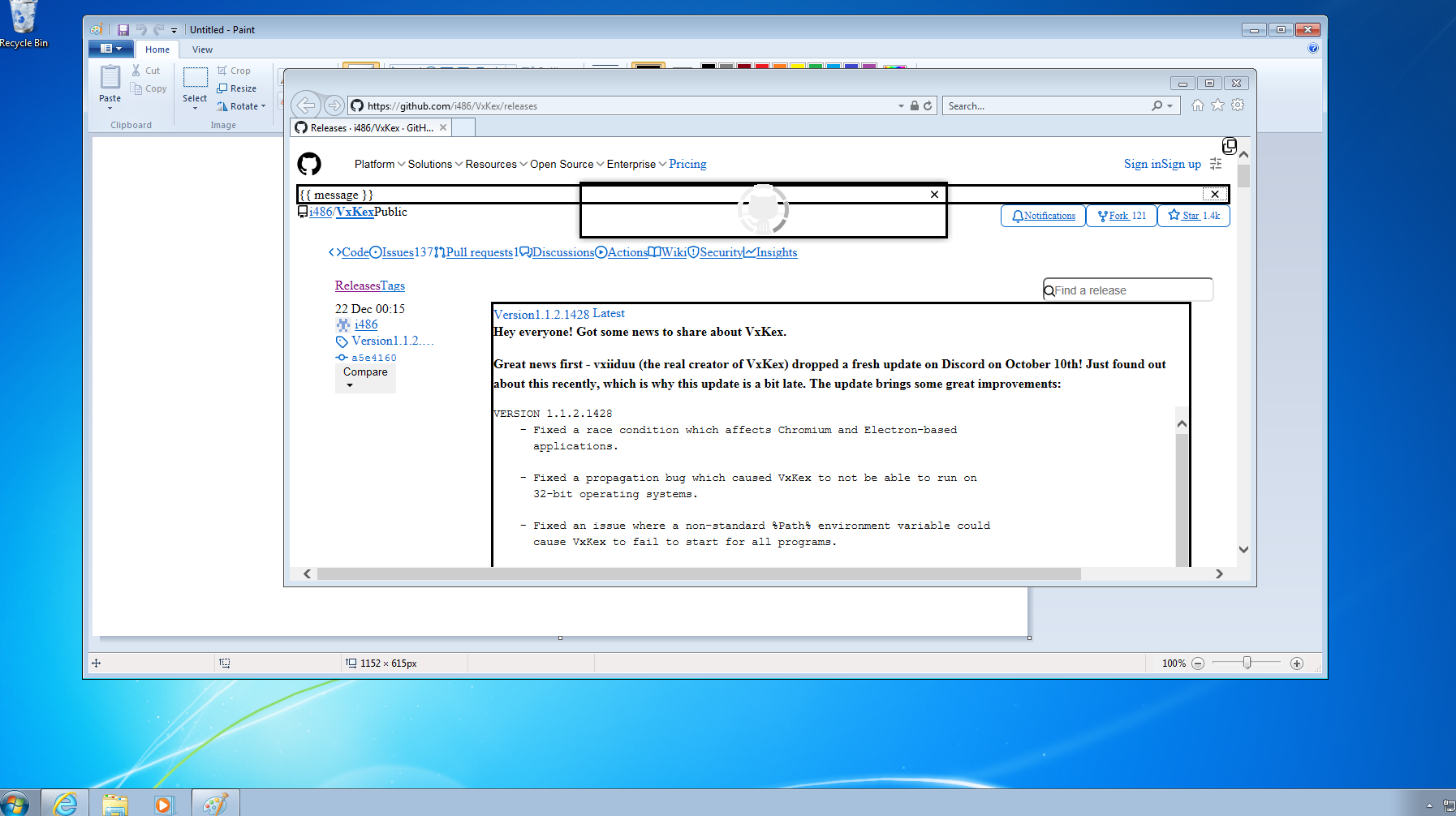Click the Undo arrow in Paint's title bar
This screenshot has width=1456, height=816.
pyautogui.click(x=141, y=30)
